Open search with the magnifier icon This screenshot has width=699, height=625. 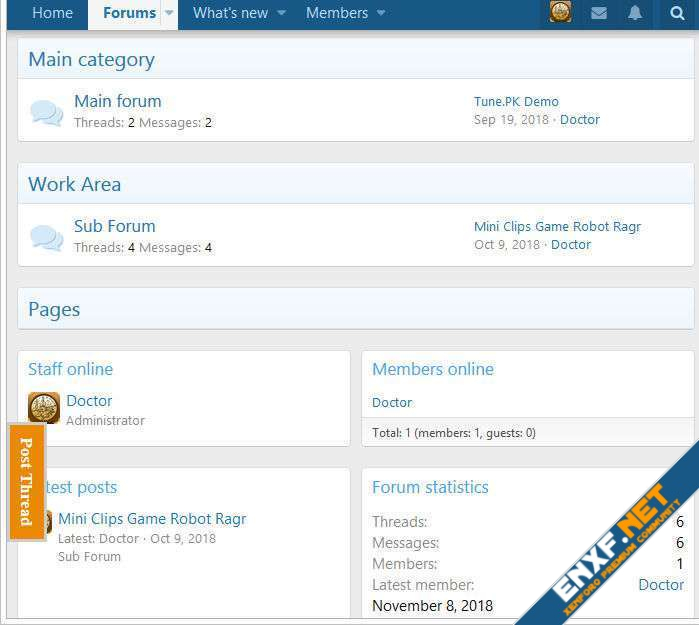pyautogui.click(x=677, y=13)
